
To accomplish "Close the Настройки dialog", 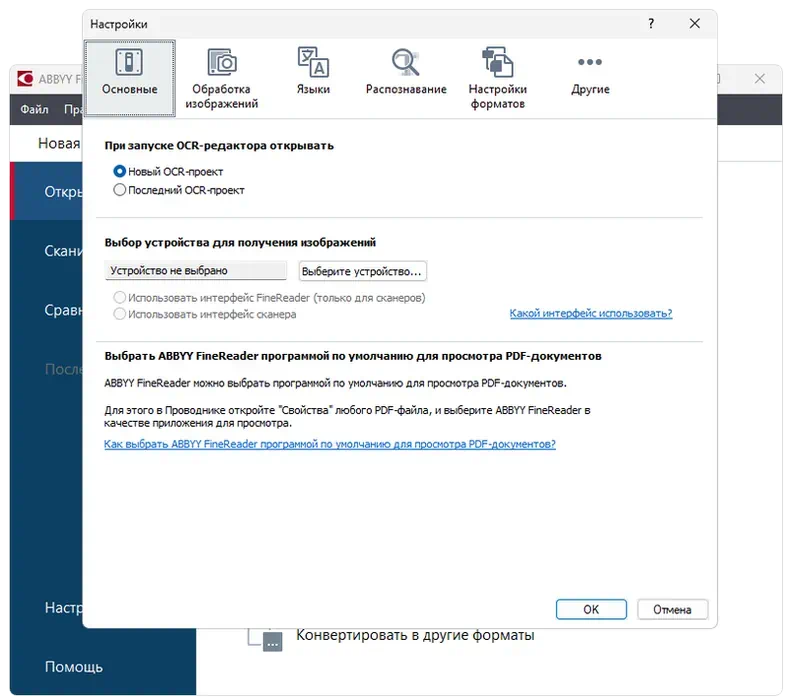I will click(694, 24).
